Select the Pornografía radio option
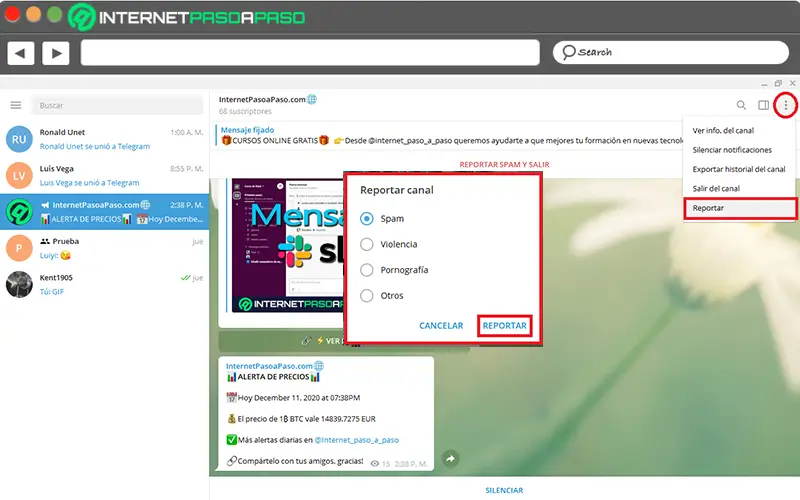The image size is (800, 500). [x=366, y=270]
